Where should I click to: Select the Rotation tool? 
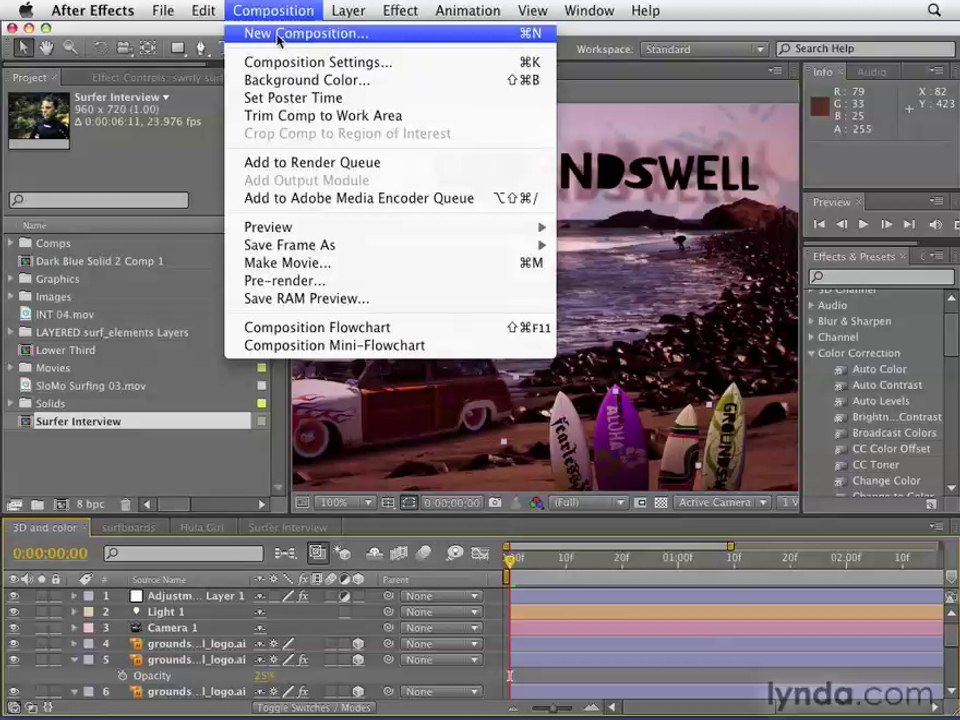click(x=100, y=48)
